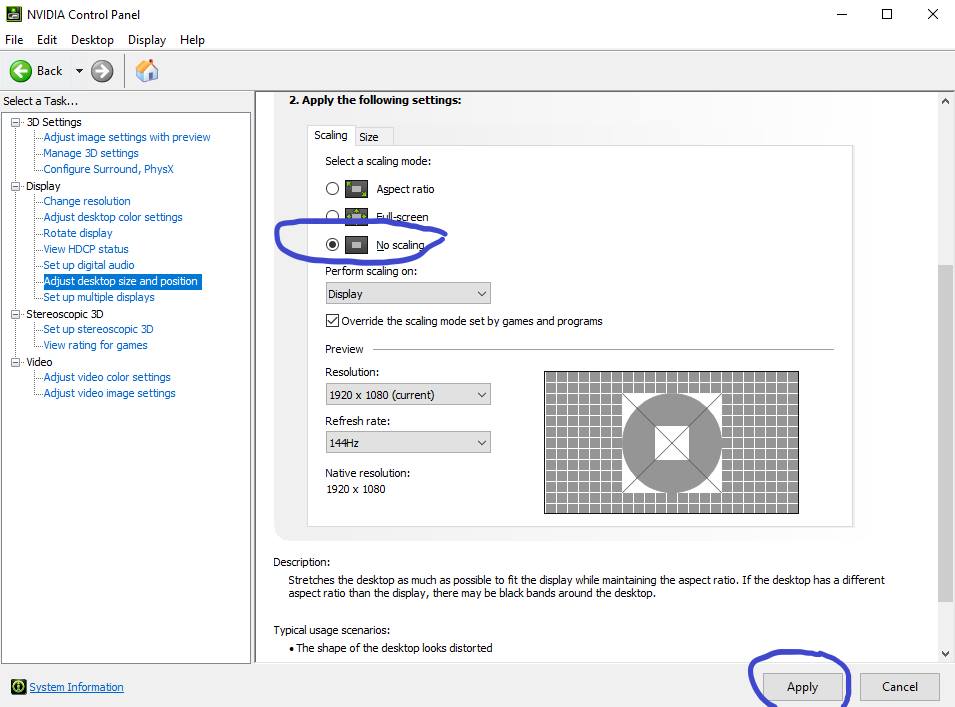
Task: Open Adjust video image settings
Action: tap(109, 393)
